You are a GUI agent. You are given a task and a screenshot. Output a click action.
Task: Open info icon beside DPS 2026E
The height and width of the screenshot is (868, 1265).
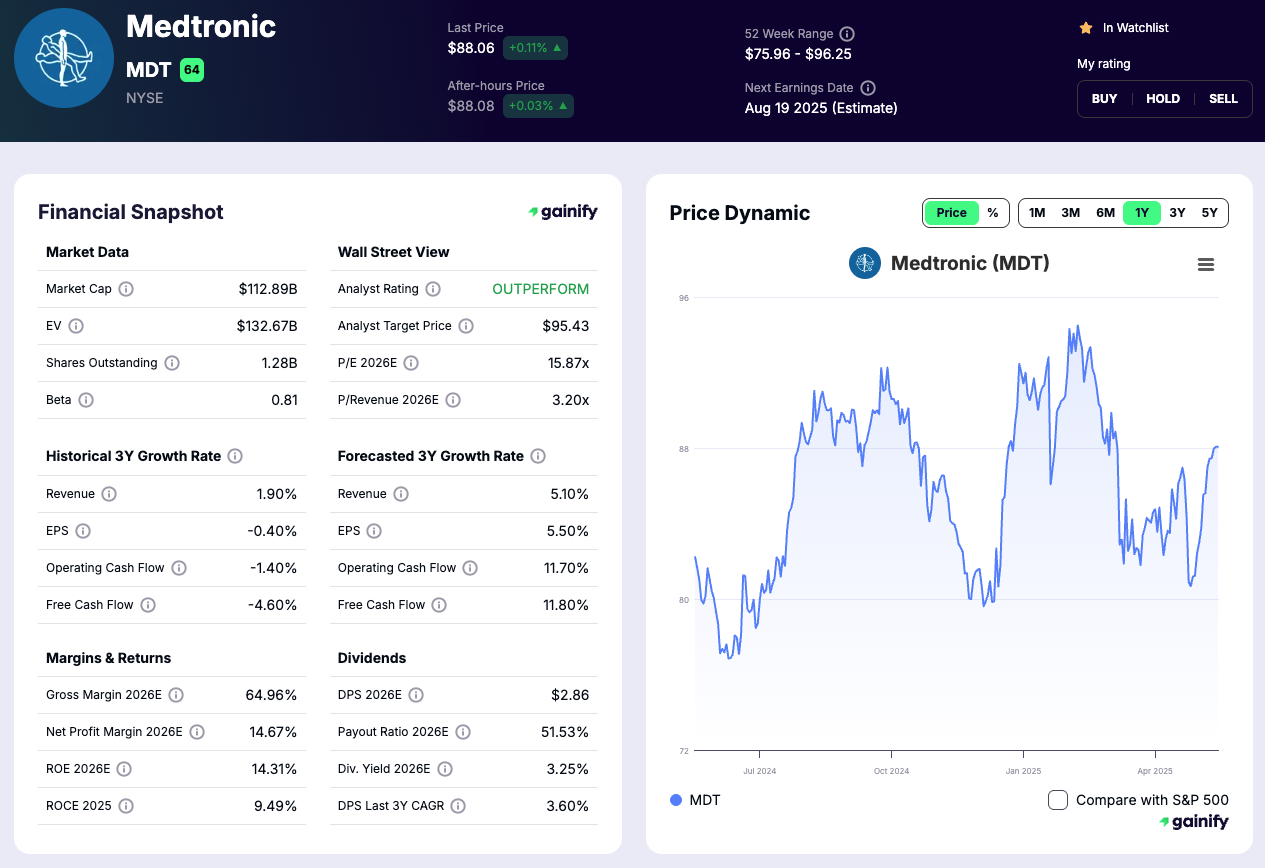click(x=416, y=695)
